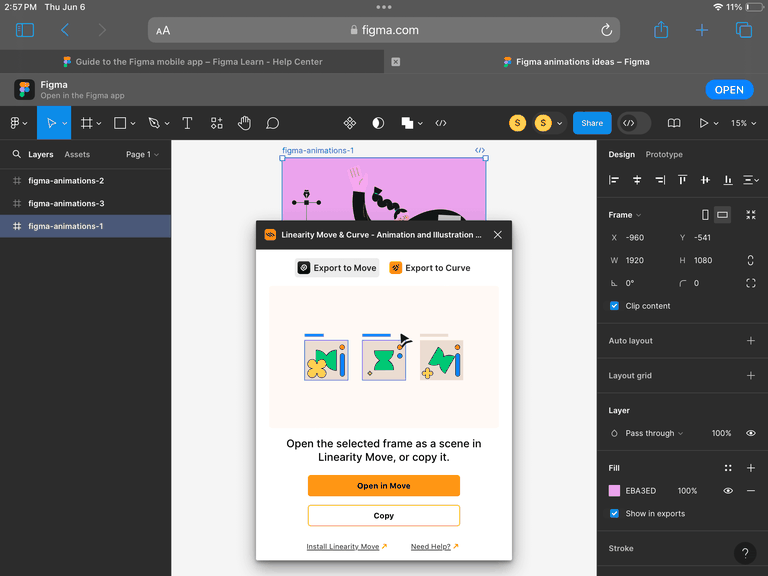Select the Hand tool

(244, 123)
